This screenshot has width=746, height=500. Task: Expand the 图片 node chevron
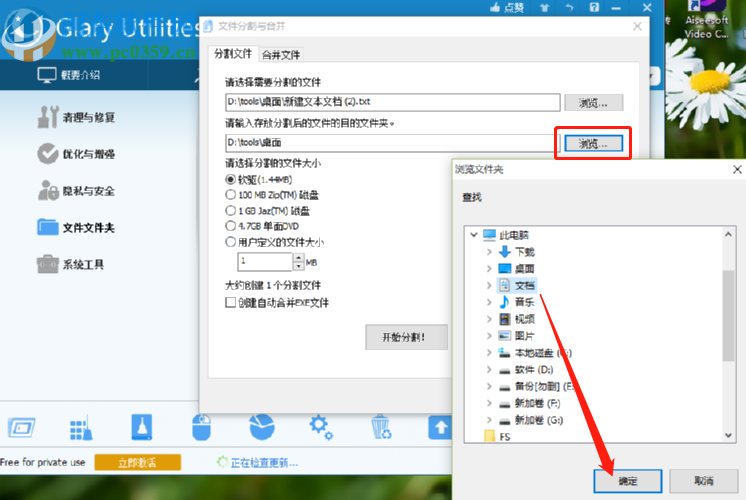pos(489,335)
